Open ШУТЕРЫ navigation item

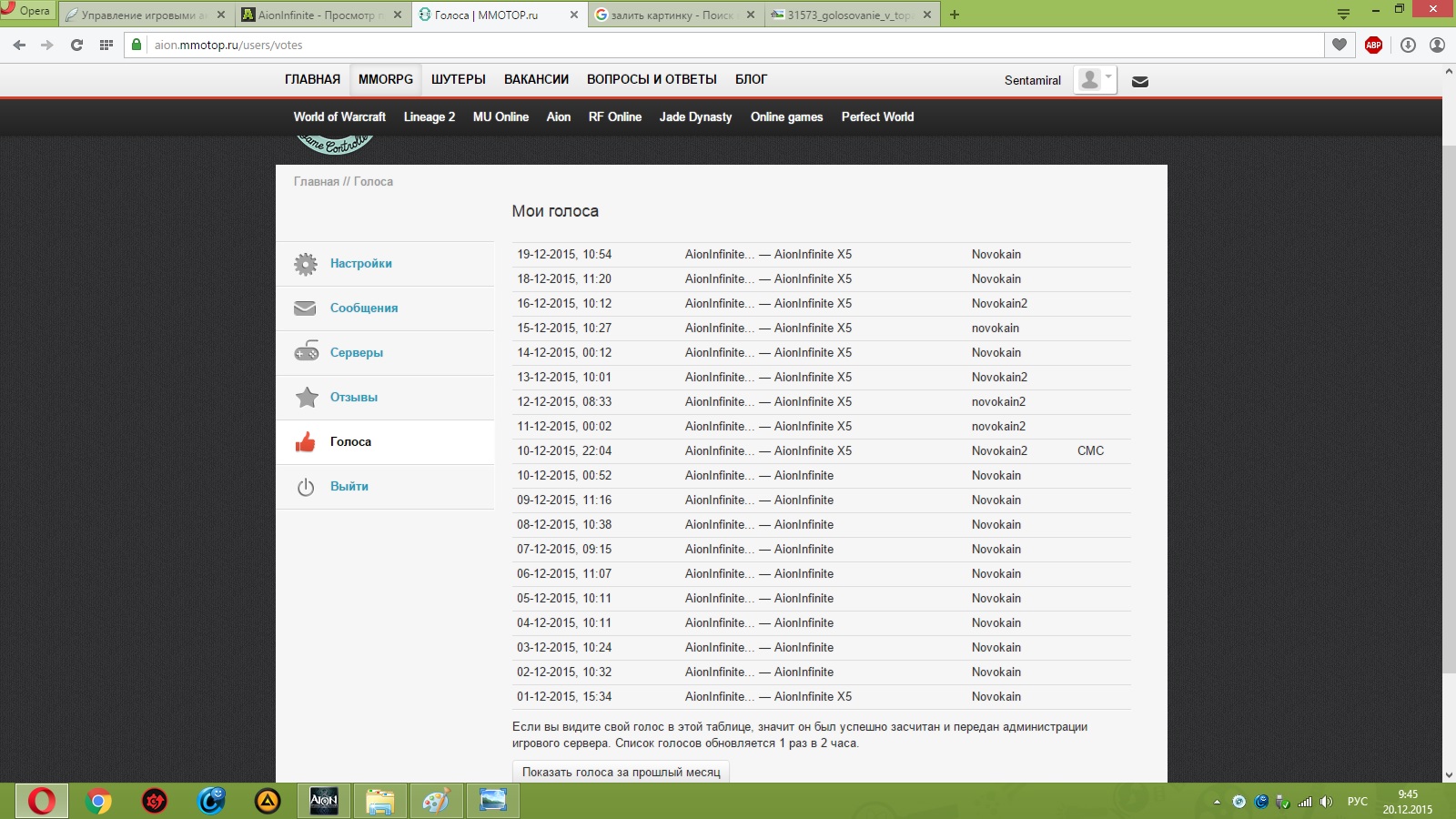coord(459,79)
